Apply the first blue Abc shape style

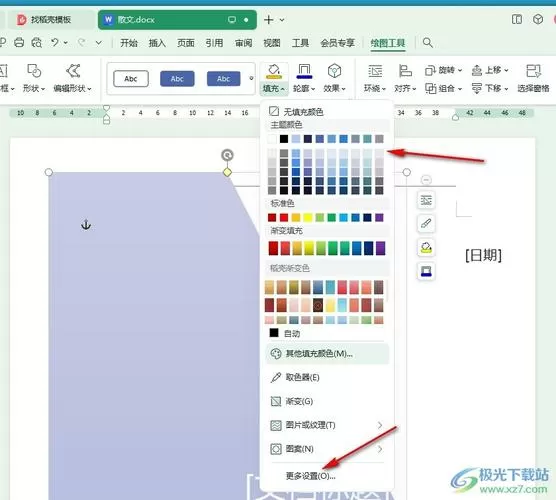[177, 78]
